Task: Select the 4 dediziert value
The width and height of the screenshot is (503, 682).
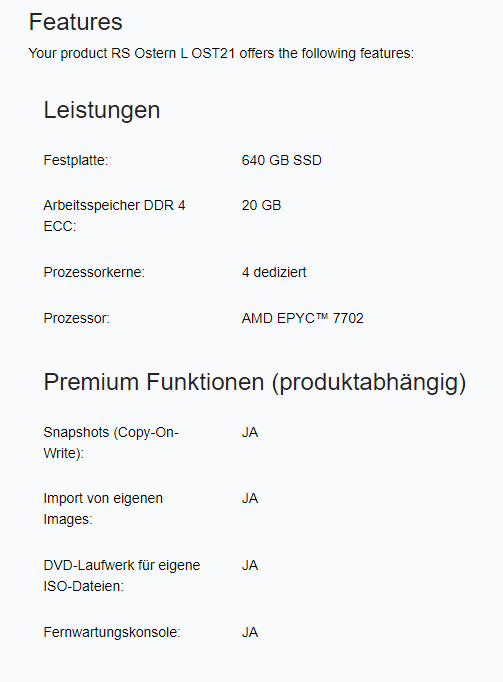Action: point(274,272)
